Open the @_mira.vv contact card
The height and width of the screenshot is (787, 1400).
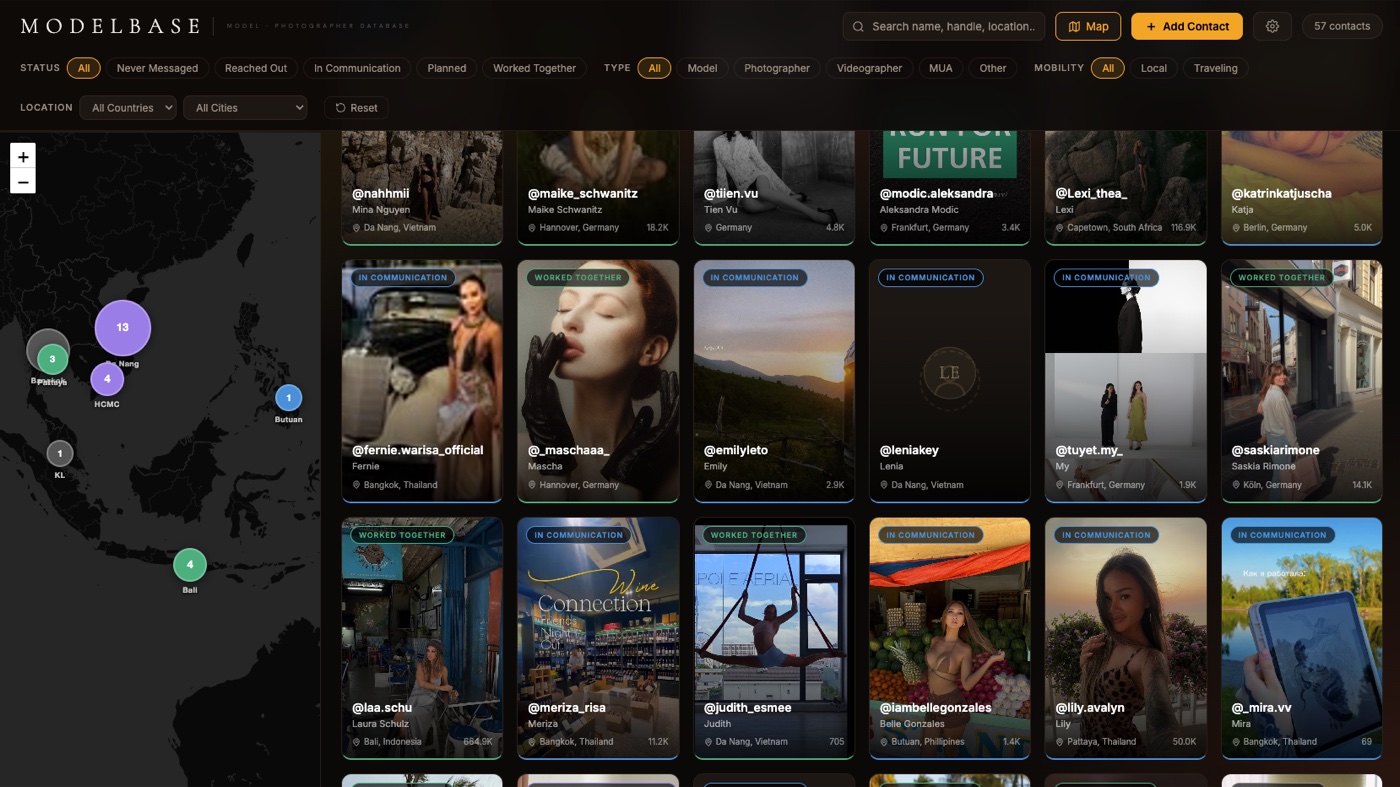(x=1302, y=638)
